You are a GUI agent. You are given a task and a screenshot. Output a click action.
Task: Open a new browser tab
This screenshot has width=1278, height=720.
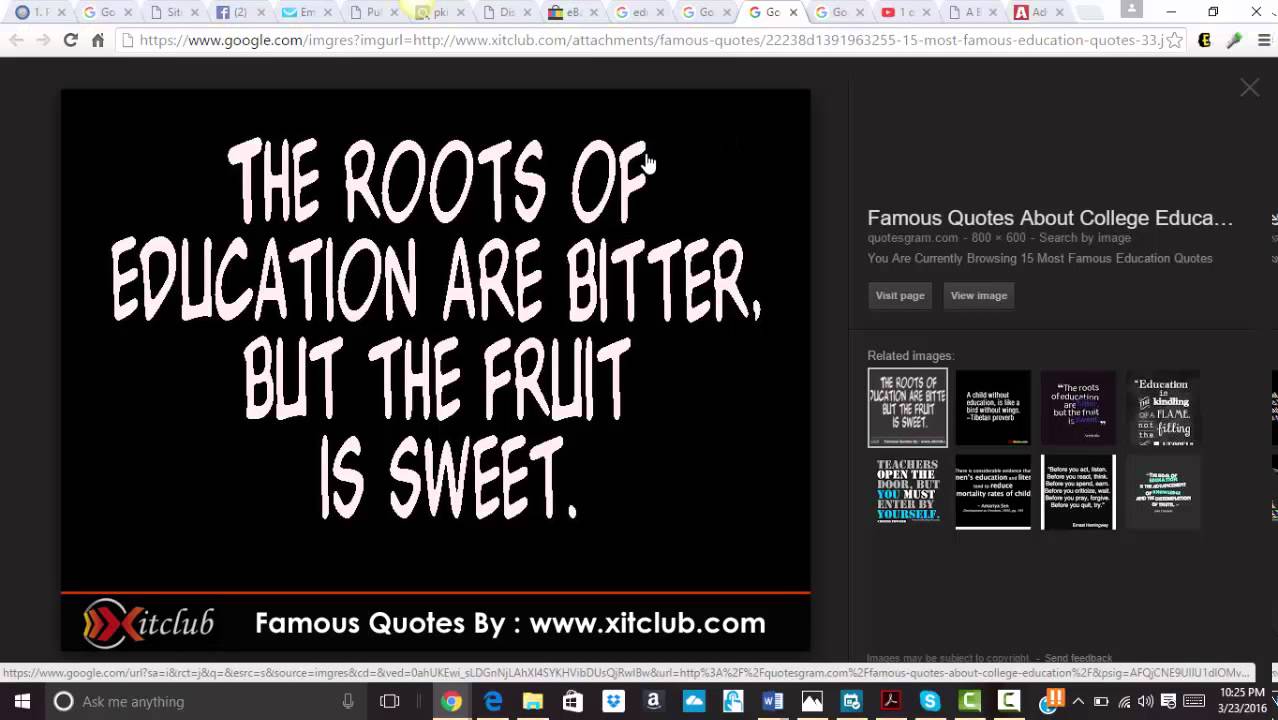(x=1090, y=13)
